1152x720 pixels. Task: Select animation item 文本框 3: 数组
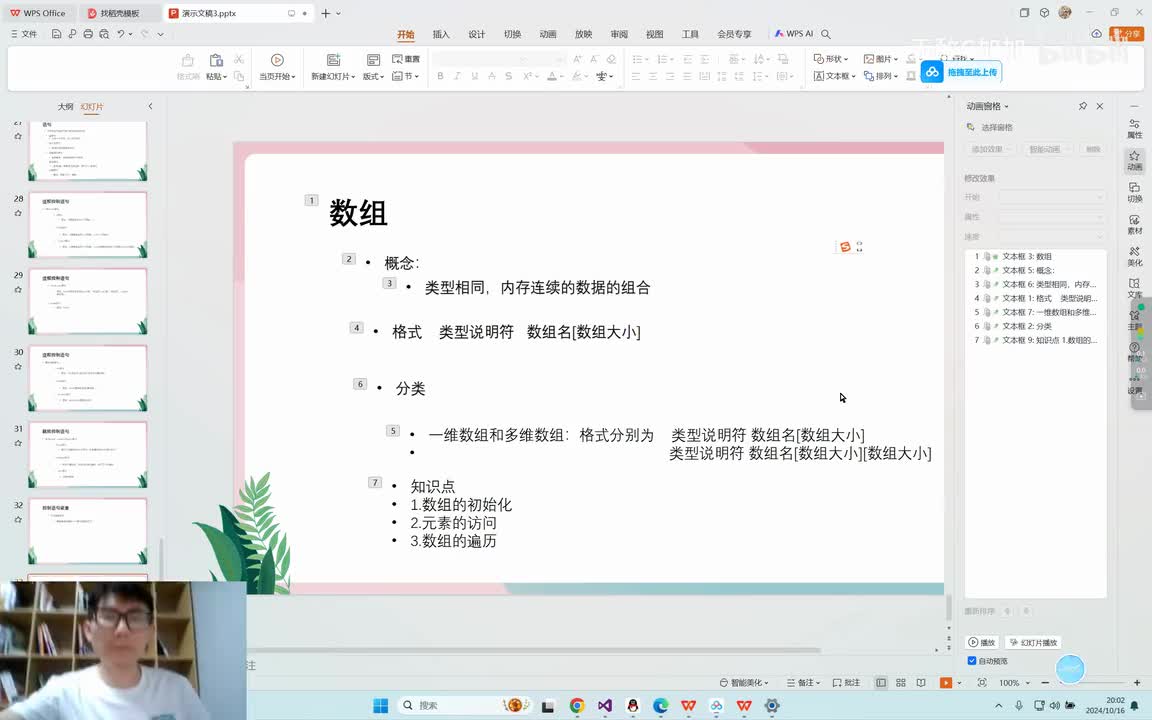coord(1034,256)
